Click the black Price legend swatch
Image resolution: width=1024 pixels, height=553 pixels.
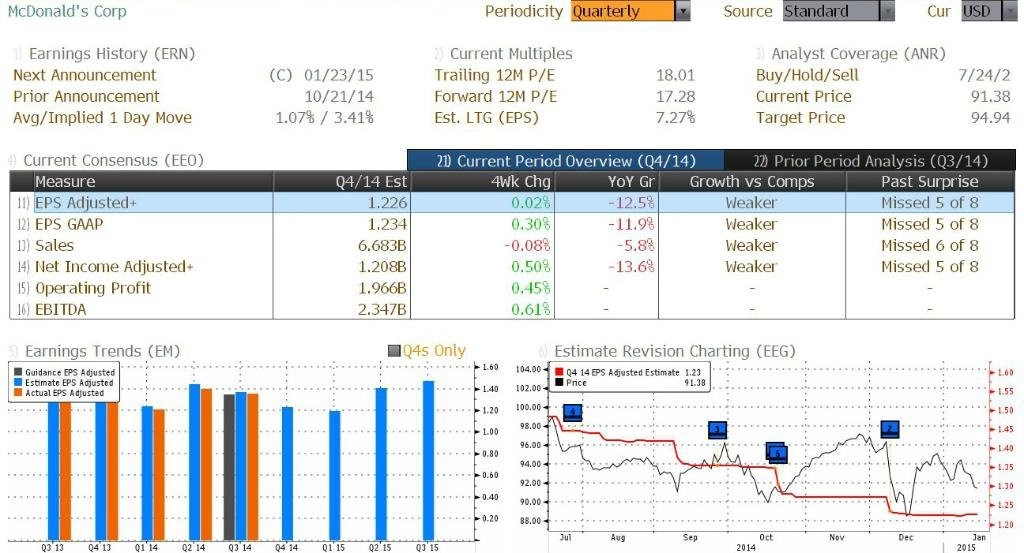tap(559, 383)
